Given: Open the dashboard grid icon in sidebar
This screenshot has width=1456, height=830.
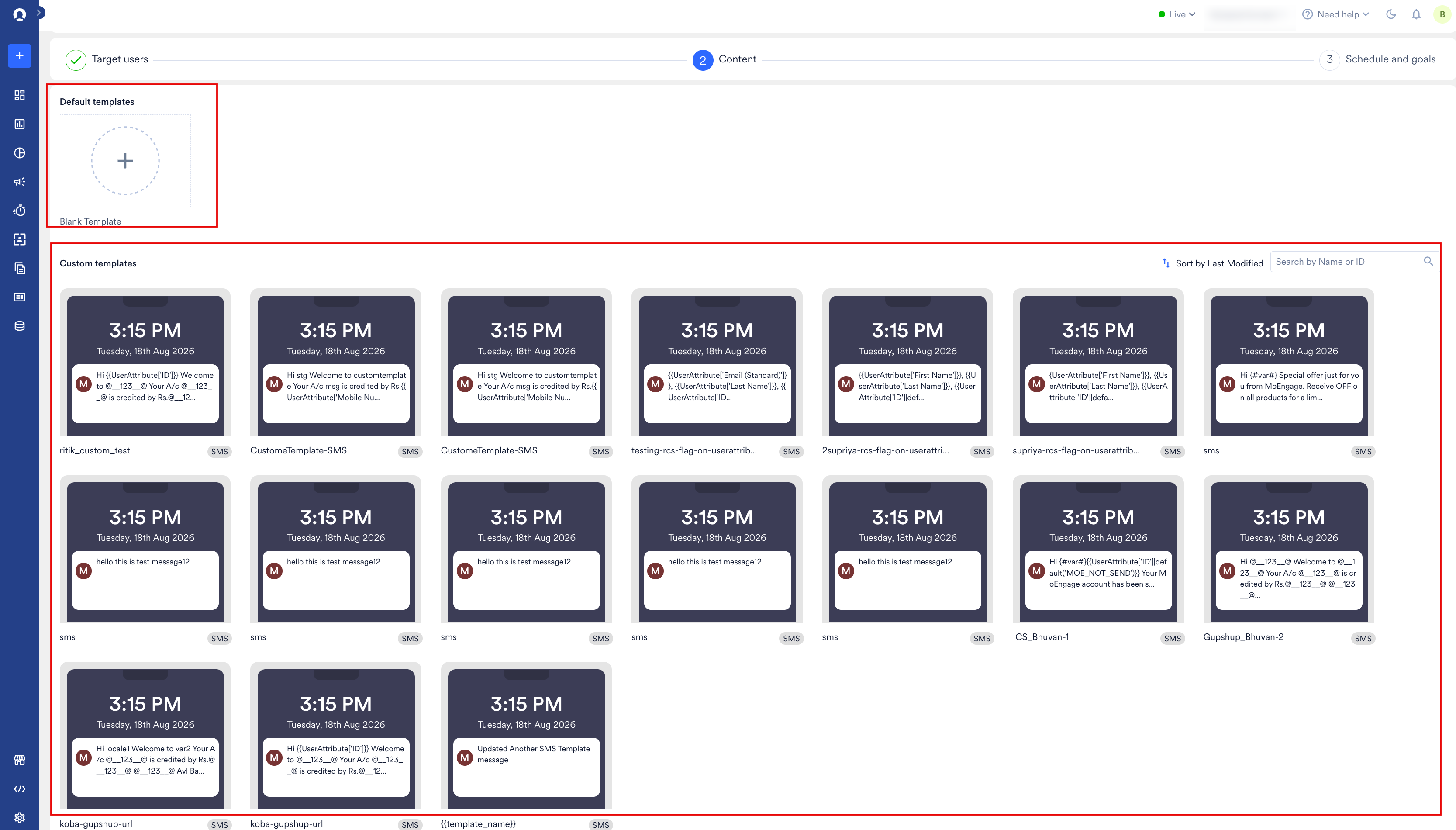Looking at the screenshot, I should coord(19,95).
